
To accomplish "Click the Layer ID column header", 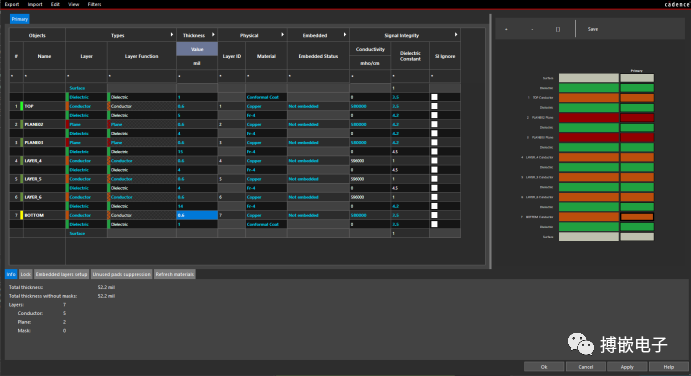I will 231,56.
